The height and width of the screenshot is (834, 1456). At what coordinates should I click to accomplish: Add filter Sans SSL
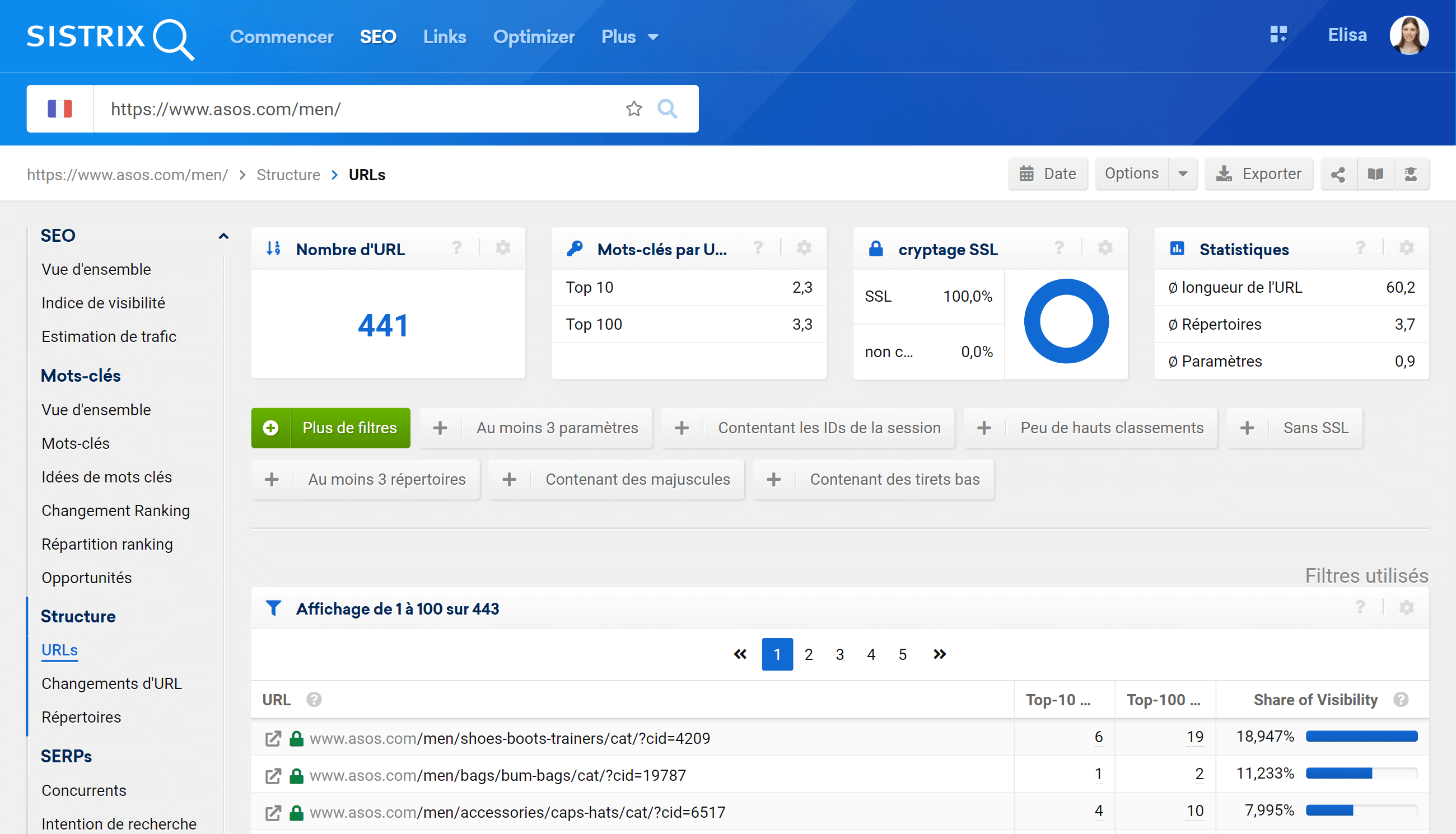pos(1294,428)
